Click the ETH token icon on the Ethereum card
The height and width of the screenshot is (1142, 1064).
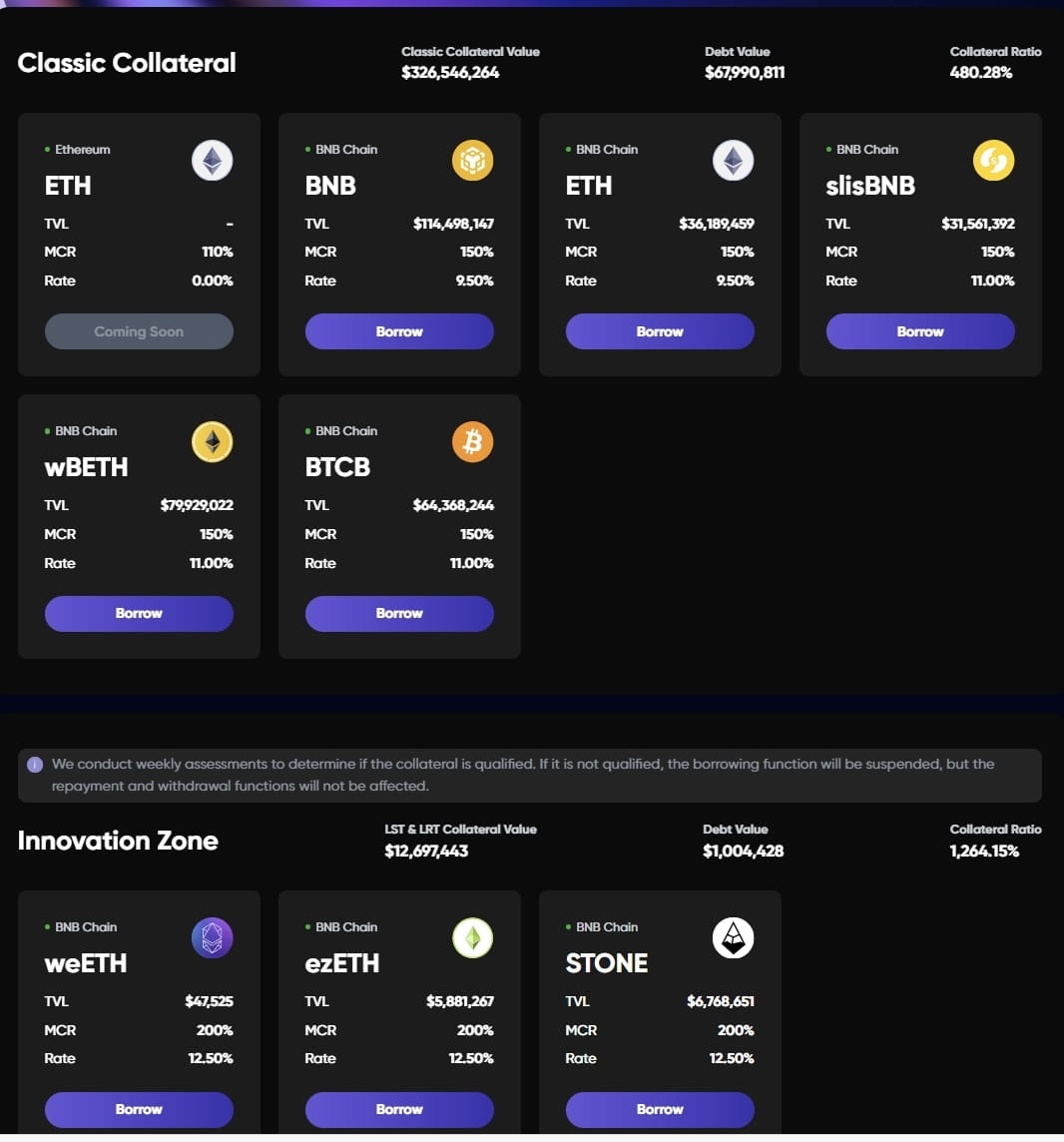pos(212,160)
